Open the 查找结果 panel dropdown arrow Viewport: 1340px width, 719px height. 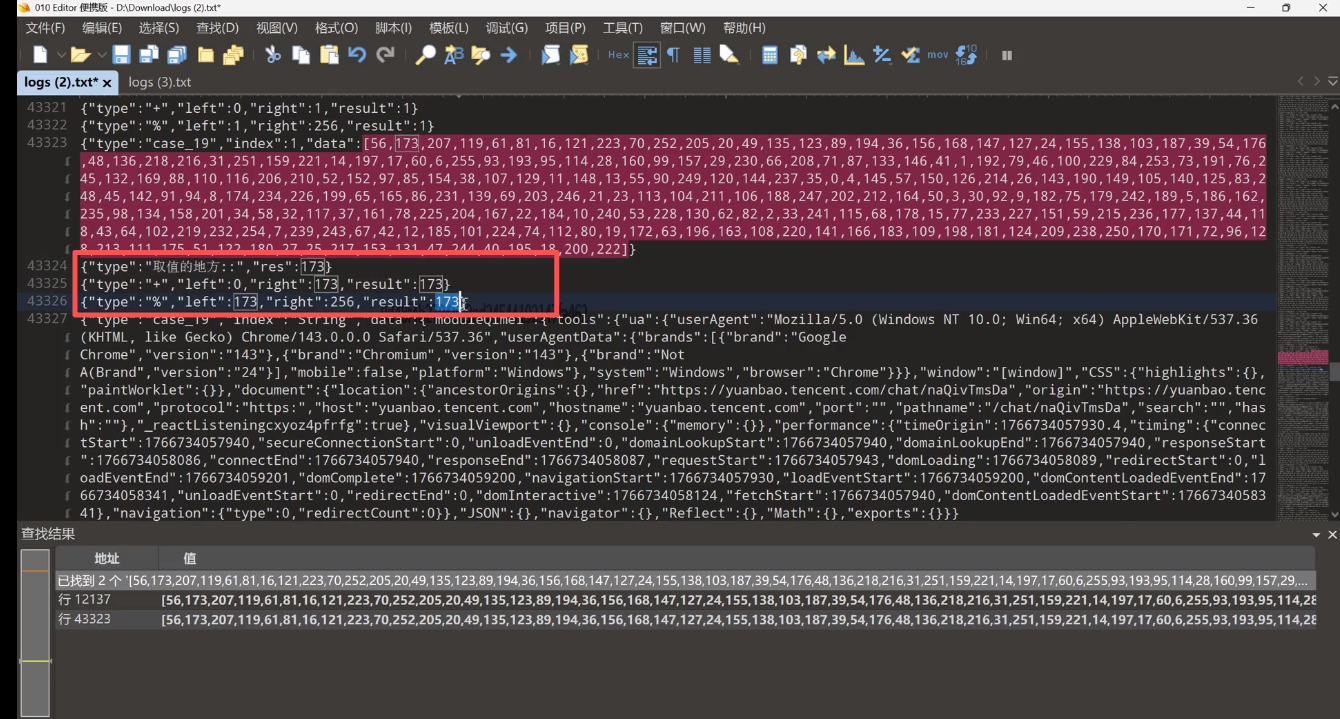[x=1317, y=535]
